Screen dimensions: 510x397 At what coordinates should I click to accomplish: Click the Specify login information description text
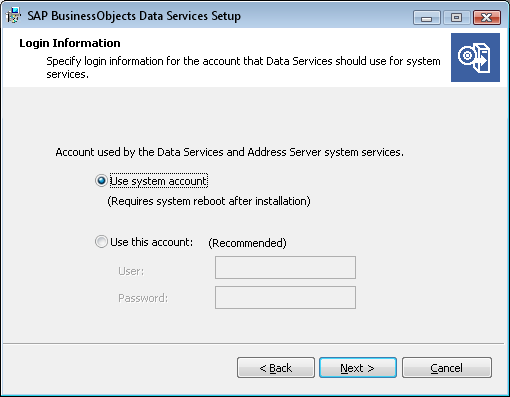243,67
